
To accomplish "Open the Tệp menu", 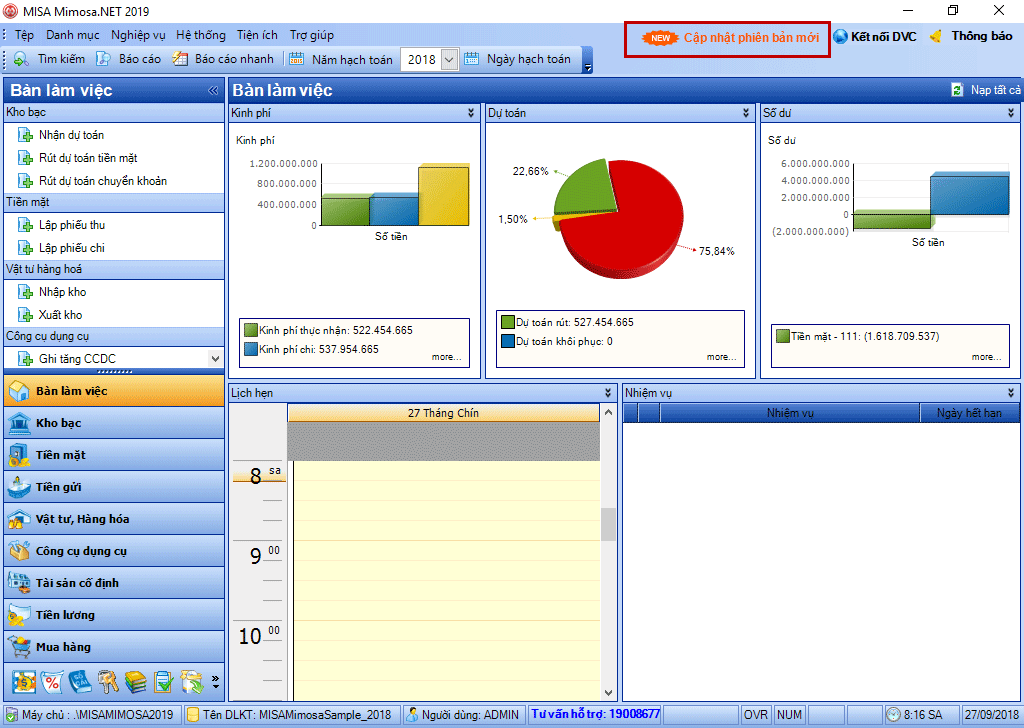I will (24, 35).
